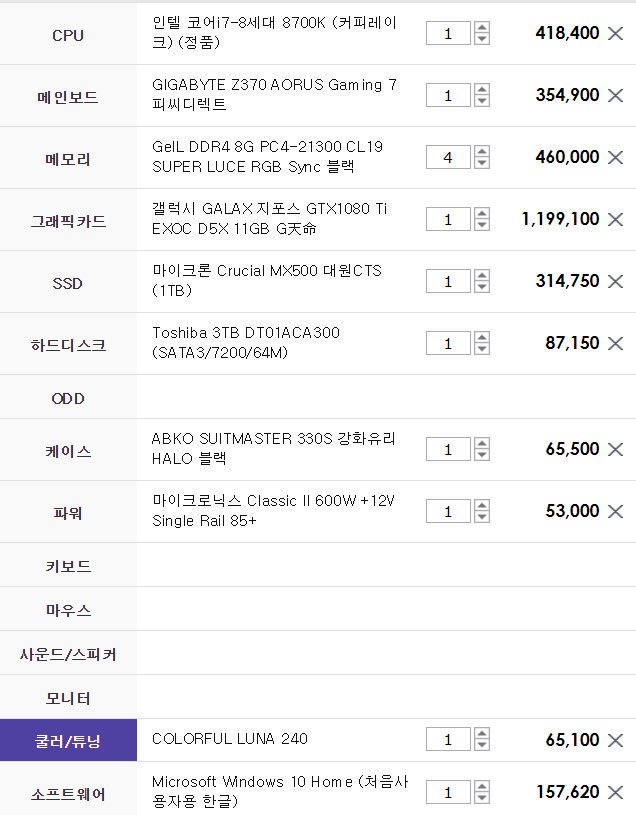Delete the Toshiba 3TB hard disk entry
Viewport: 636px width, 815px height.
pos(615,344)
